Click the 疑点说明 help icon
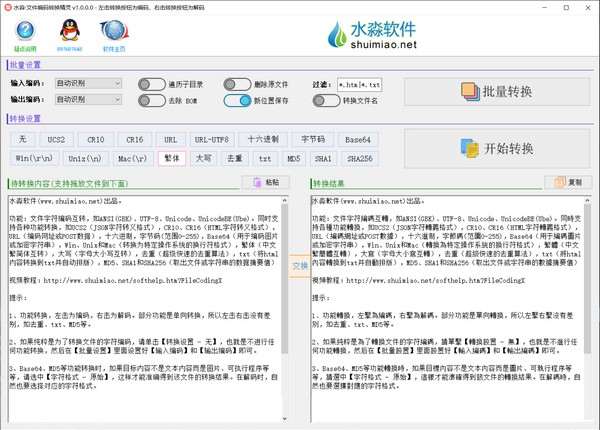This screenshot has height=430, width=600. click(26, 35)
